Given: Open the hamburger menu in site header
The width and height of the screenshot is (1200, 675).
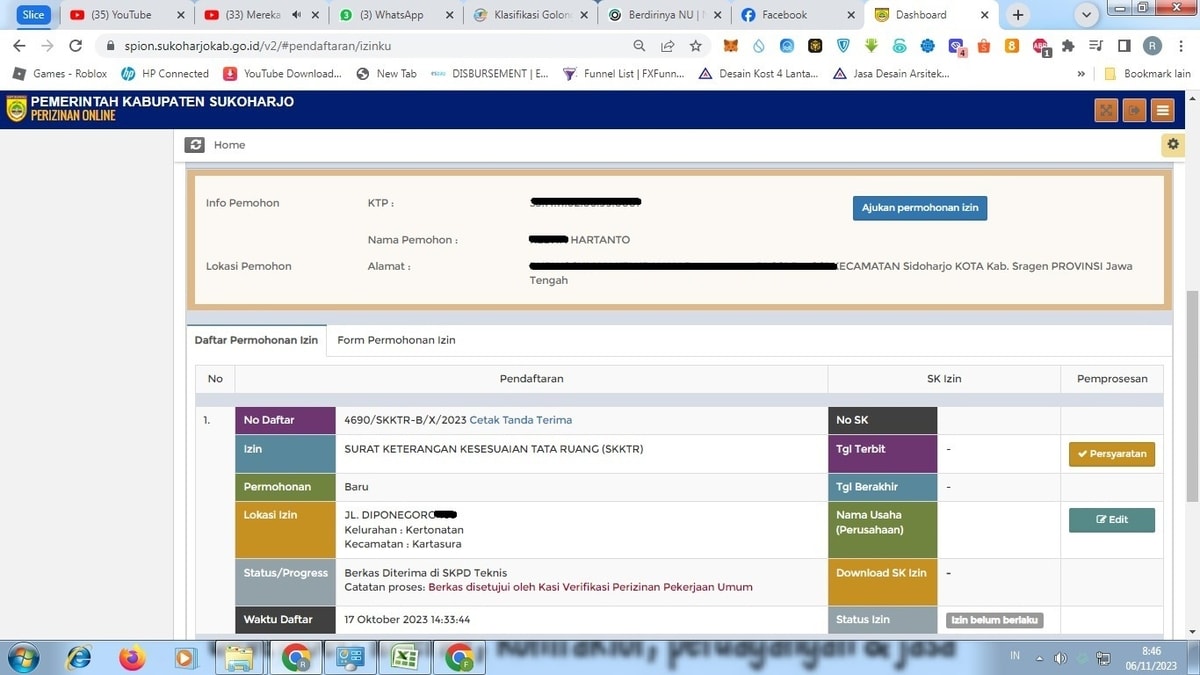Looking at the screenshot, I should pyautogui.click(x=1162, y=110).
